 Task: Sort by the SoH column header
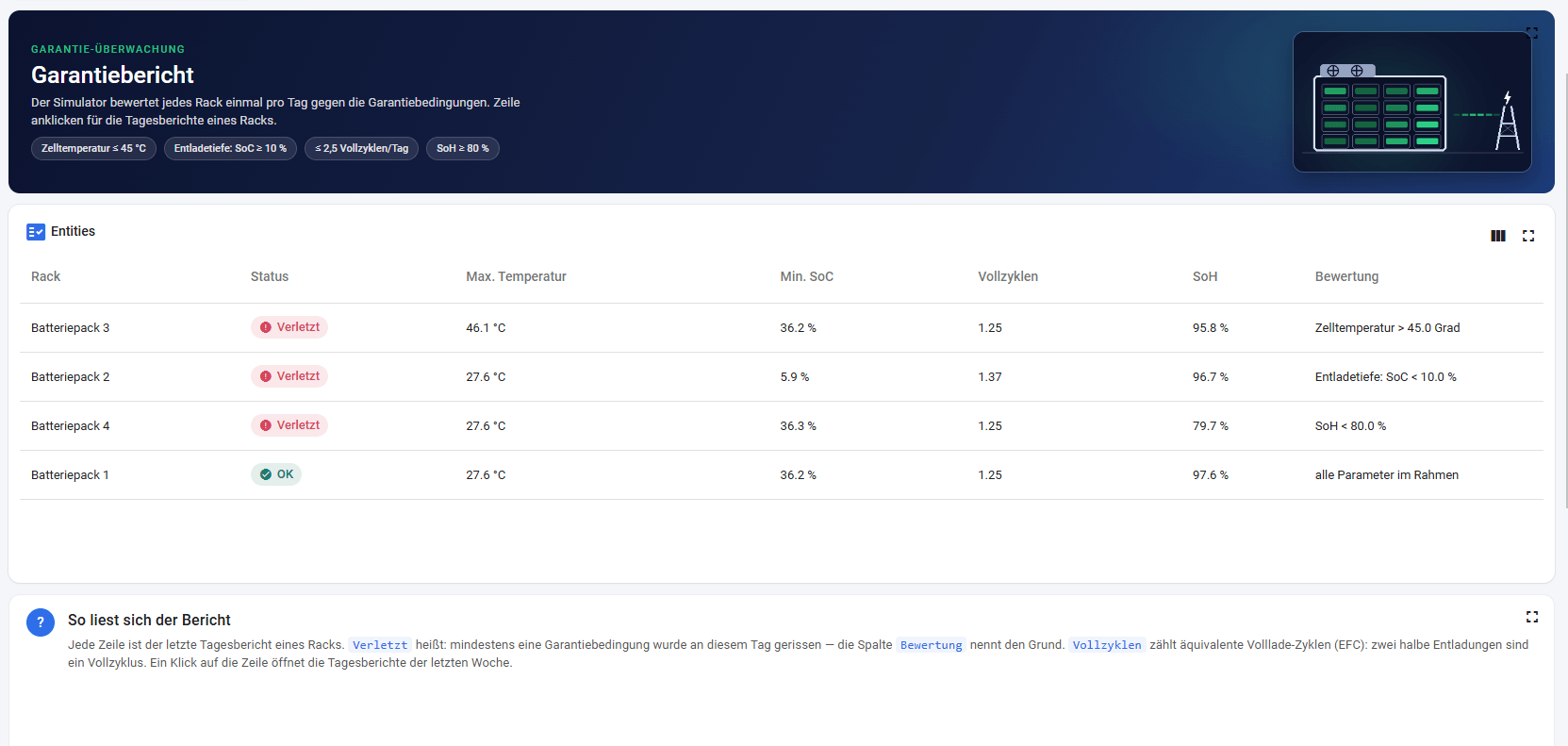[x=1205, y=276]
